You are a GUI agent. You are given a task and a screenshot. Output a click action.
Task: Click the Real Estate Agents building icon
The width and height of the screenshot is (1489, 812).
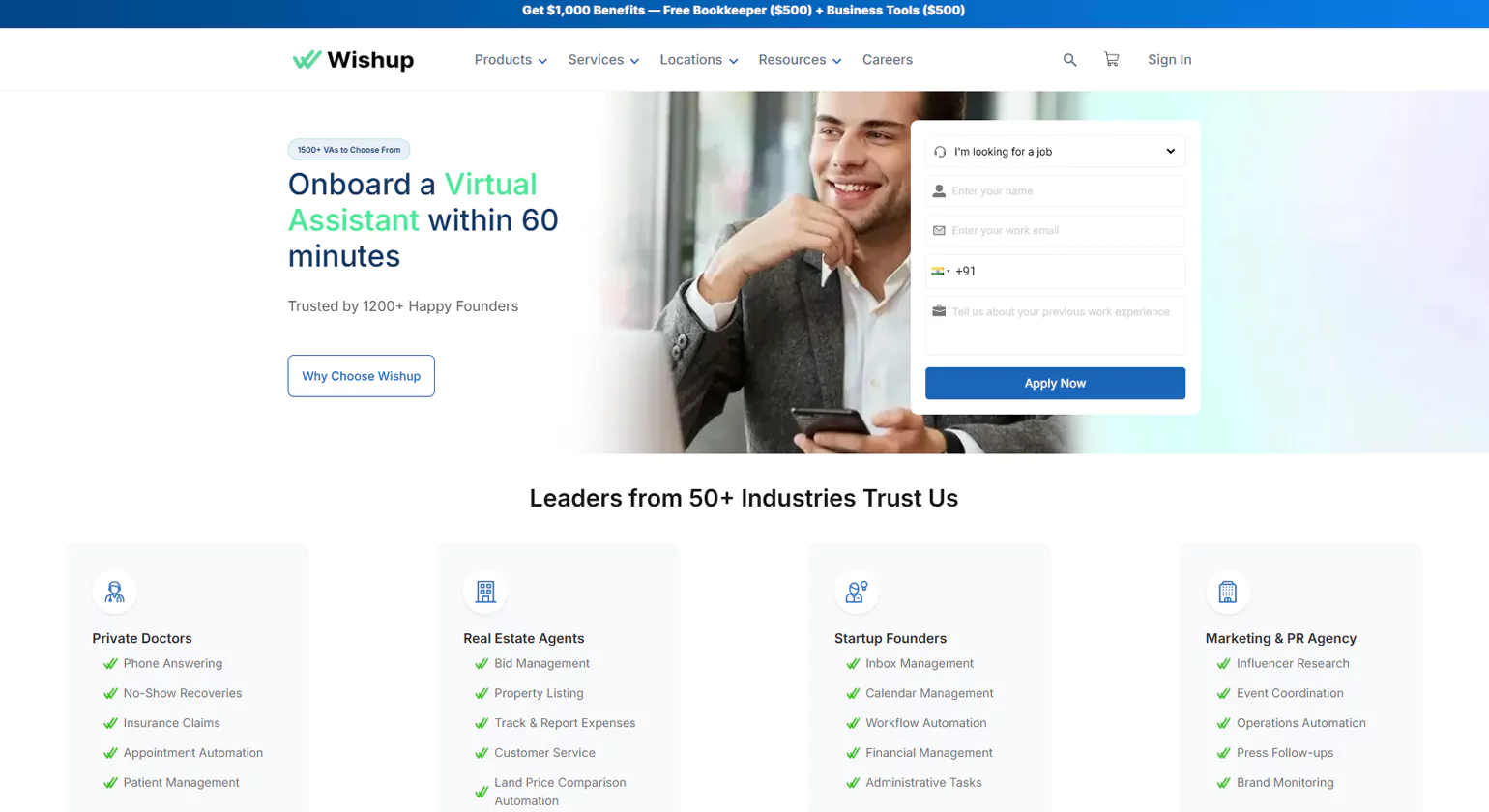[485, 592]
